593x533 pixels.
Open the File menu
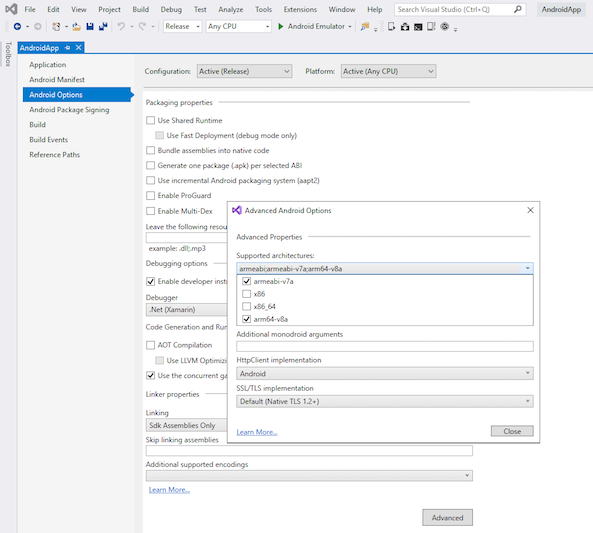coord(30,9)
